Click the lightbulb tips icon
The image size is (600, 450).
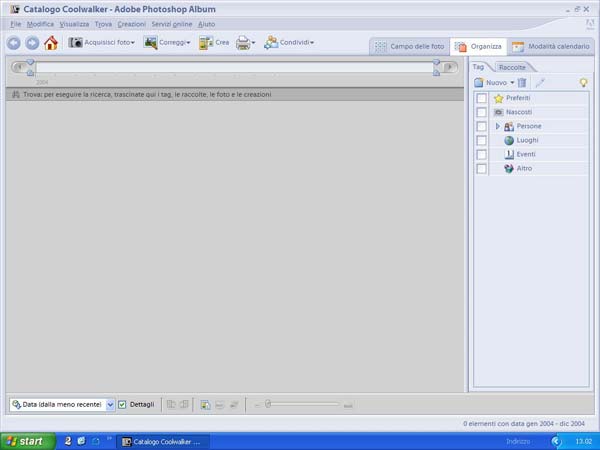click(x=583, y=82)
